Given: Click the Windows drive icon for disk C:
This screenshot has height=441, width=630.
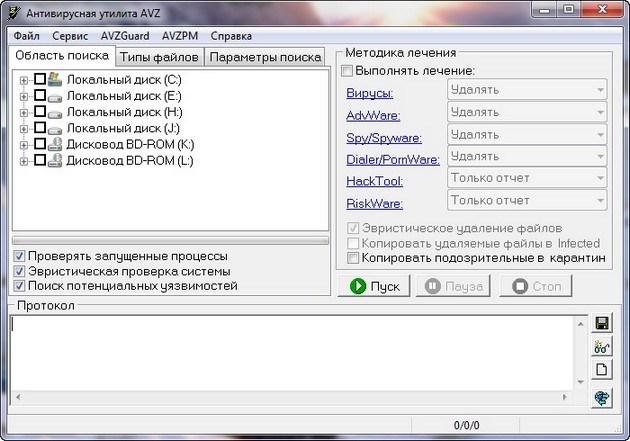Looking at the screenshot, I should [55, 79].
